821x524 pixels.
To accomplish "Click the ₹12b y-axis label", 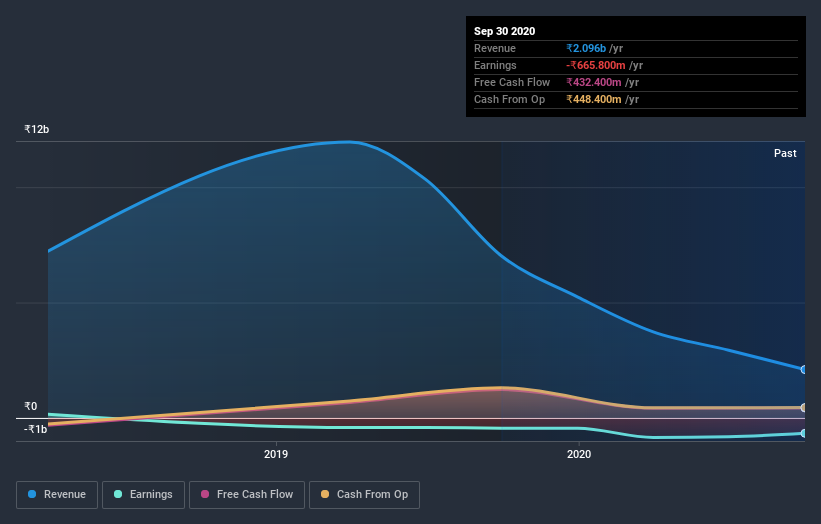I will point(37,129).
